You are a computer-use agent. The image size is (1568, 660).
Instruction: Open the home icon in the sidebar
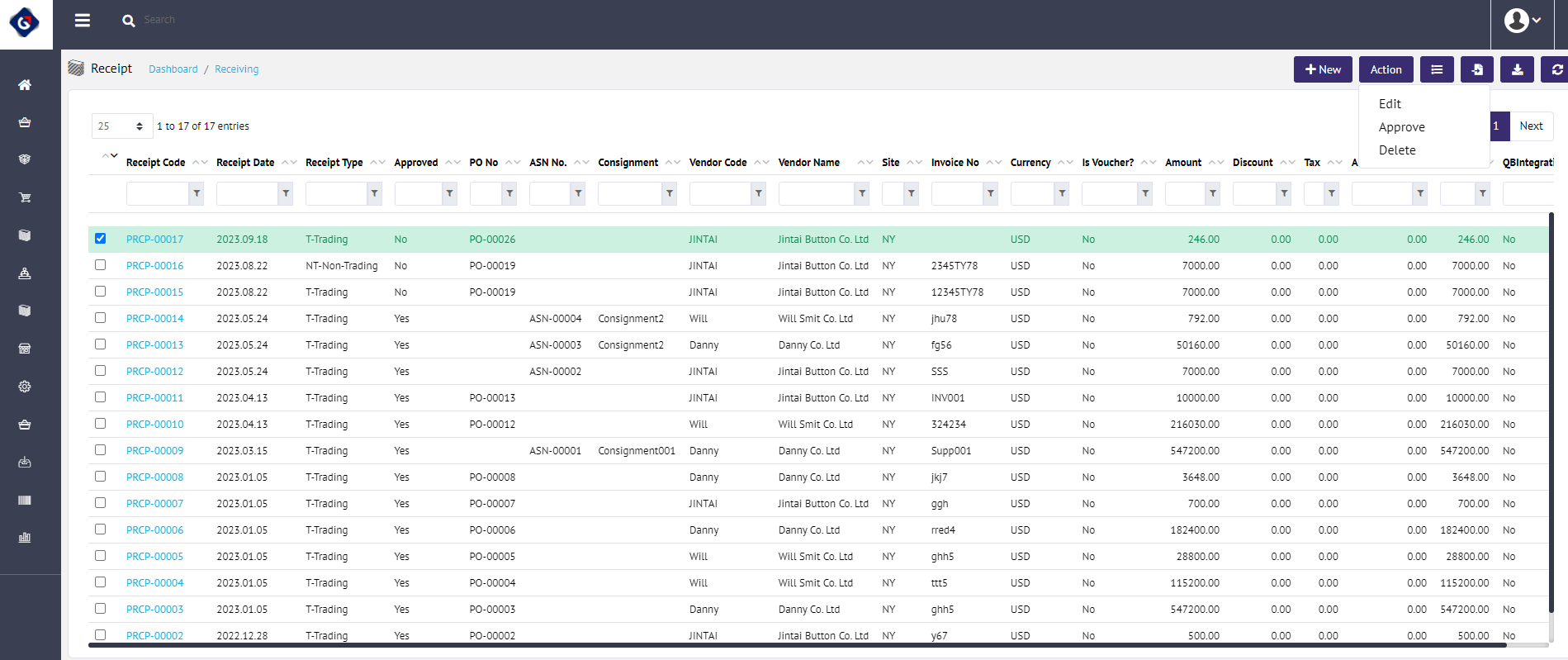[x=25, y=85]
